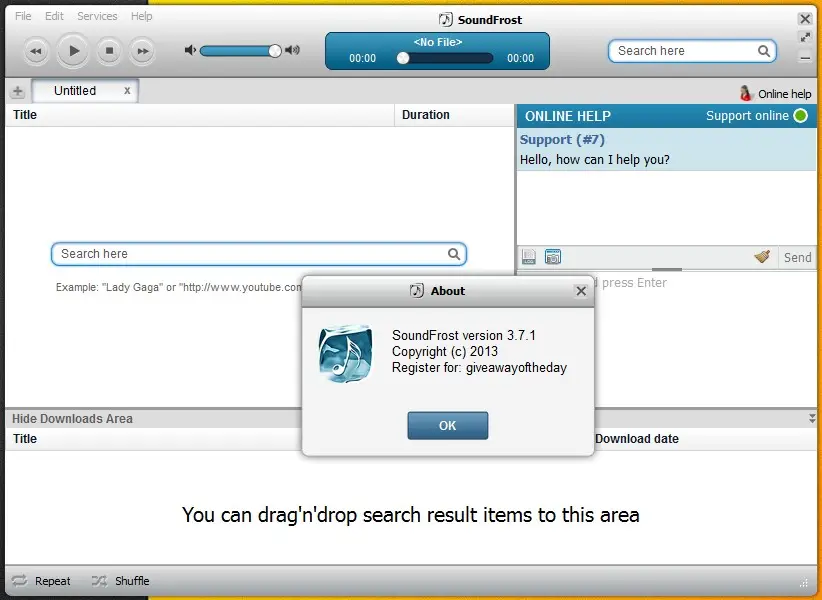Click OK in the About dialog
The width and height of the screenshot is (822, 600).
pyautogui.click(x=448, y=426)
